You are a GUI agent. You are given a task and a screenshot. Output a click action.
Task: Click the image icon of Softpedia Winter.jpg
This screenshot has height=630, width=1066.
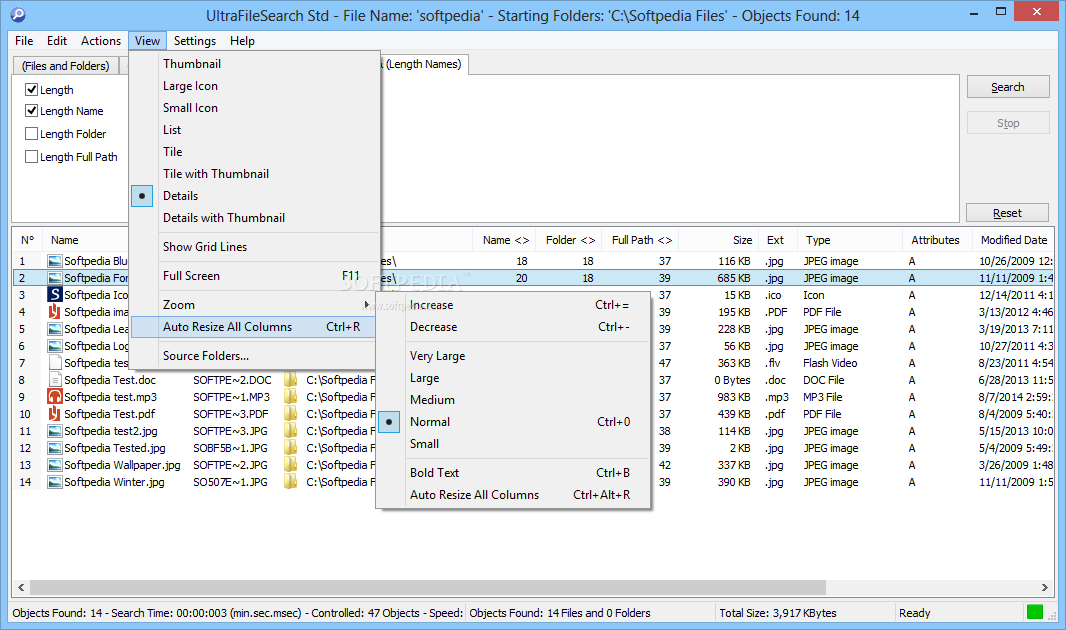54,482
